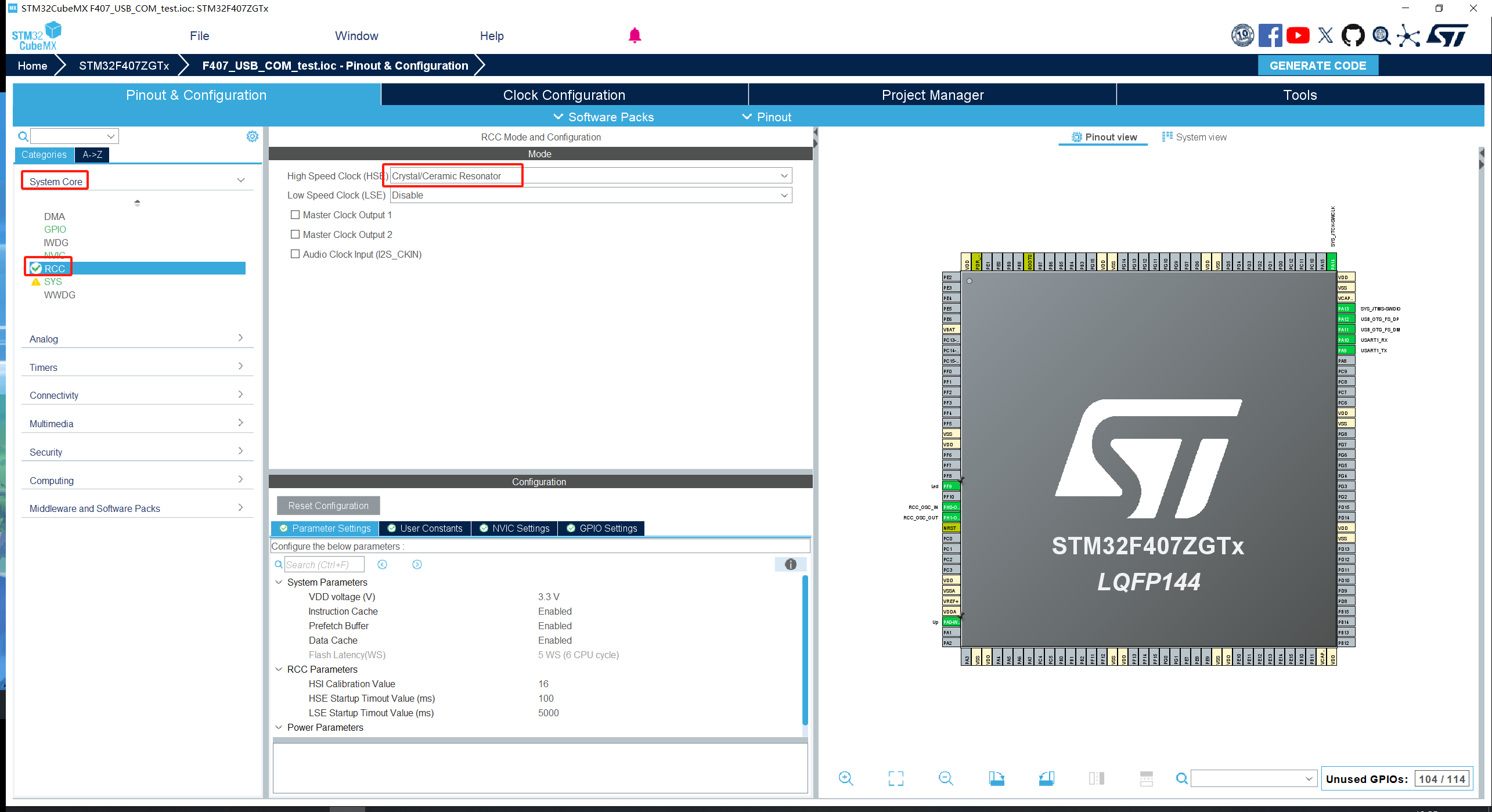
Task: Enable Master Clock Output 1
Action: tap(295, 214)
